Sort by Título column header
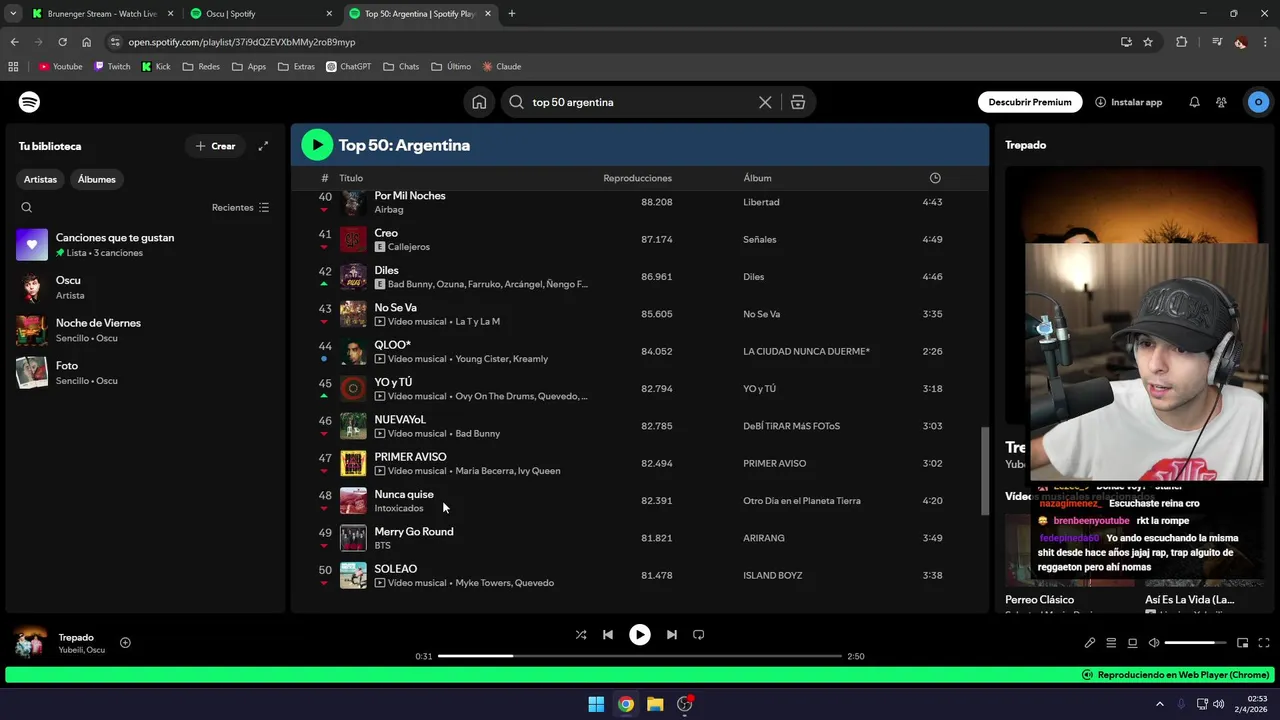The width and height of the screenshot is (1280, 720). [x=351, y=178]
